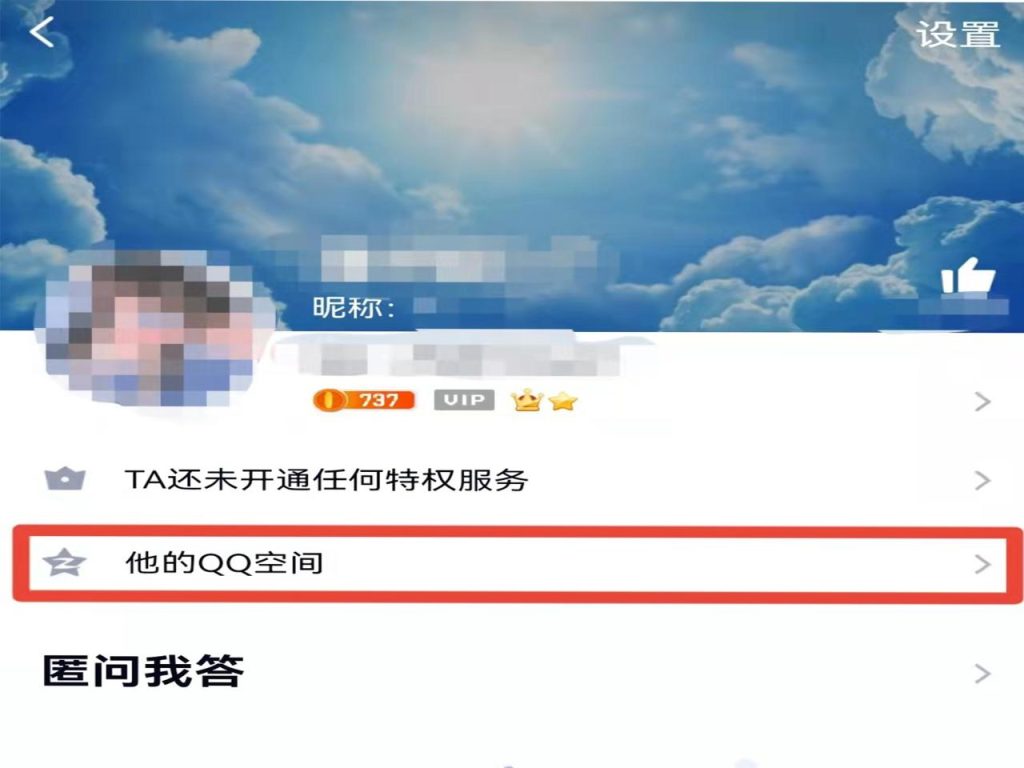Open 他的QQ空间 entry
The width and height of the screenshot is (1024, 768).
pyautogui.click(x=517, y=564)
